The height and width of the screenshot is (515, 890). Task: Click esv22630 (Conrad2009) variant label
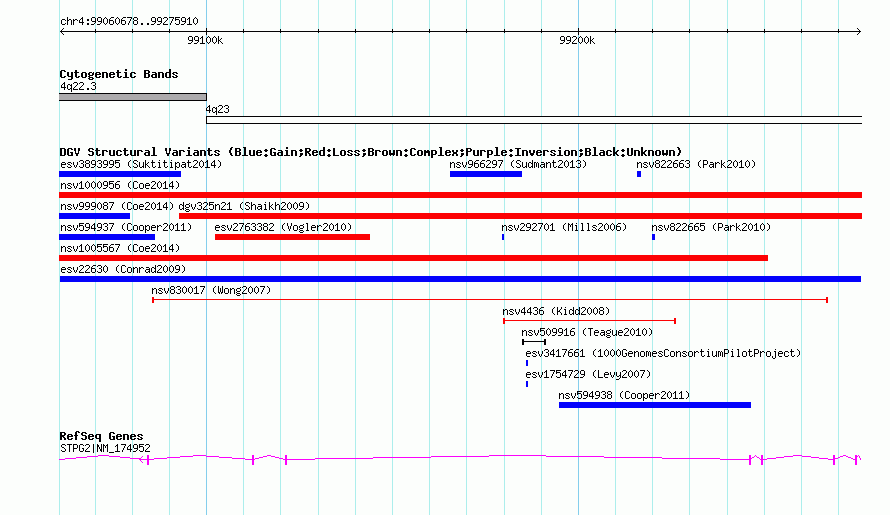[x=123, y=269]
